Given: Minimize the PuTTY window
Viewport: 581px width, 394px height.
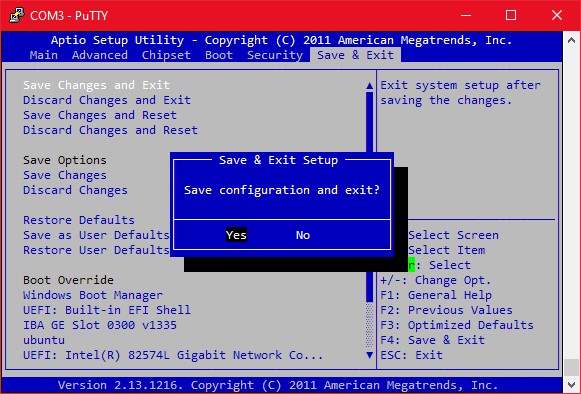Looking at the screenshot, I should [466, 15].
